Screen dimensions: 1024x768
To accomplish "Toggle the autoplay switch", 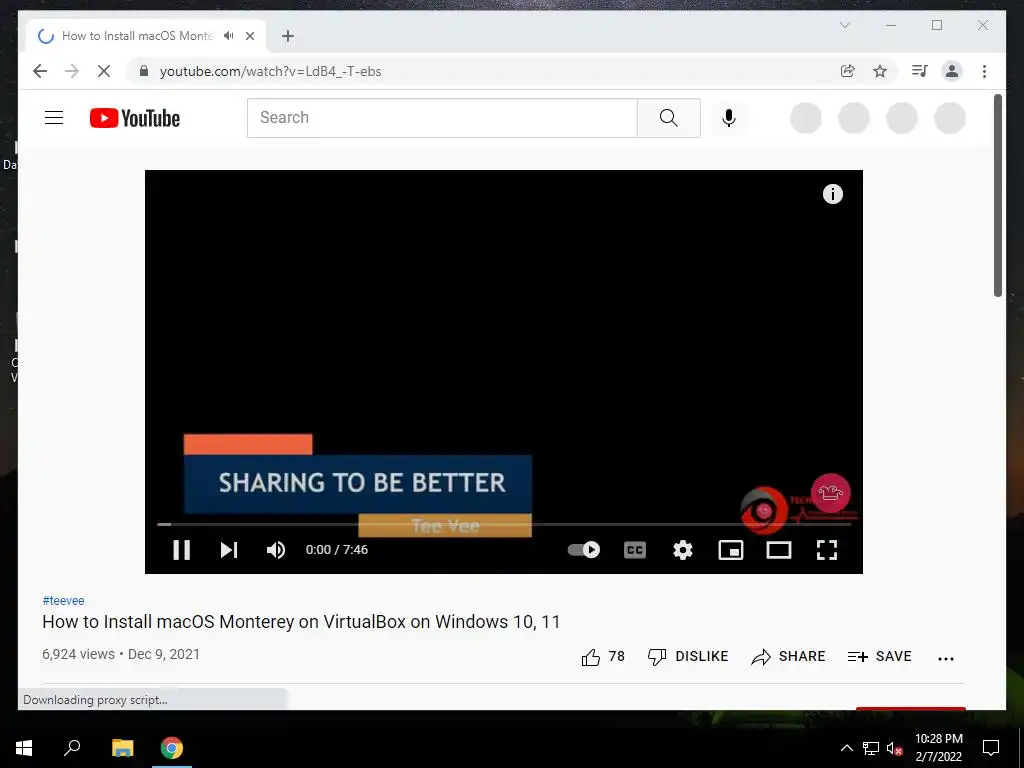I will pyautogui.click(x=584, y=550).
